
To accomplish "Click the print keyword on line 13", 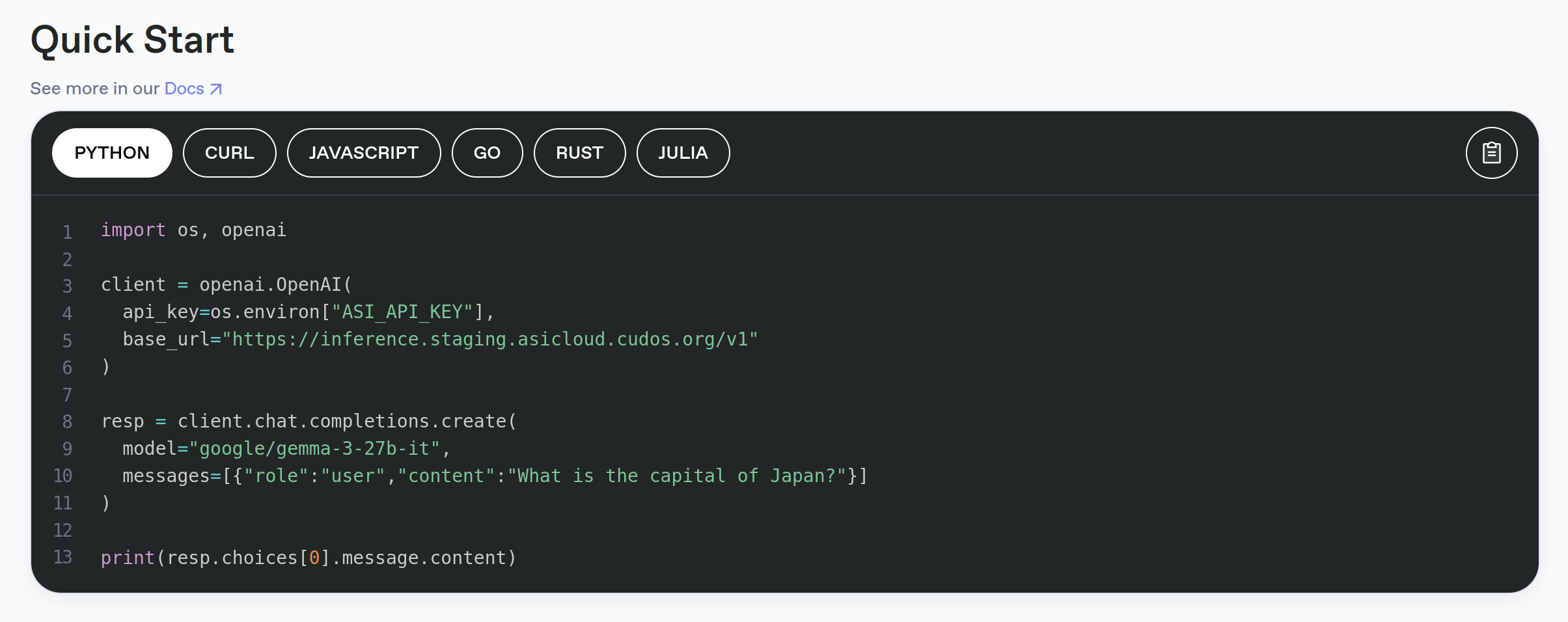I will pos(128,558).
